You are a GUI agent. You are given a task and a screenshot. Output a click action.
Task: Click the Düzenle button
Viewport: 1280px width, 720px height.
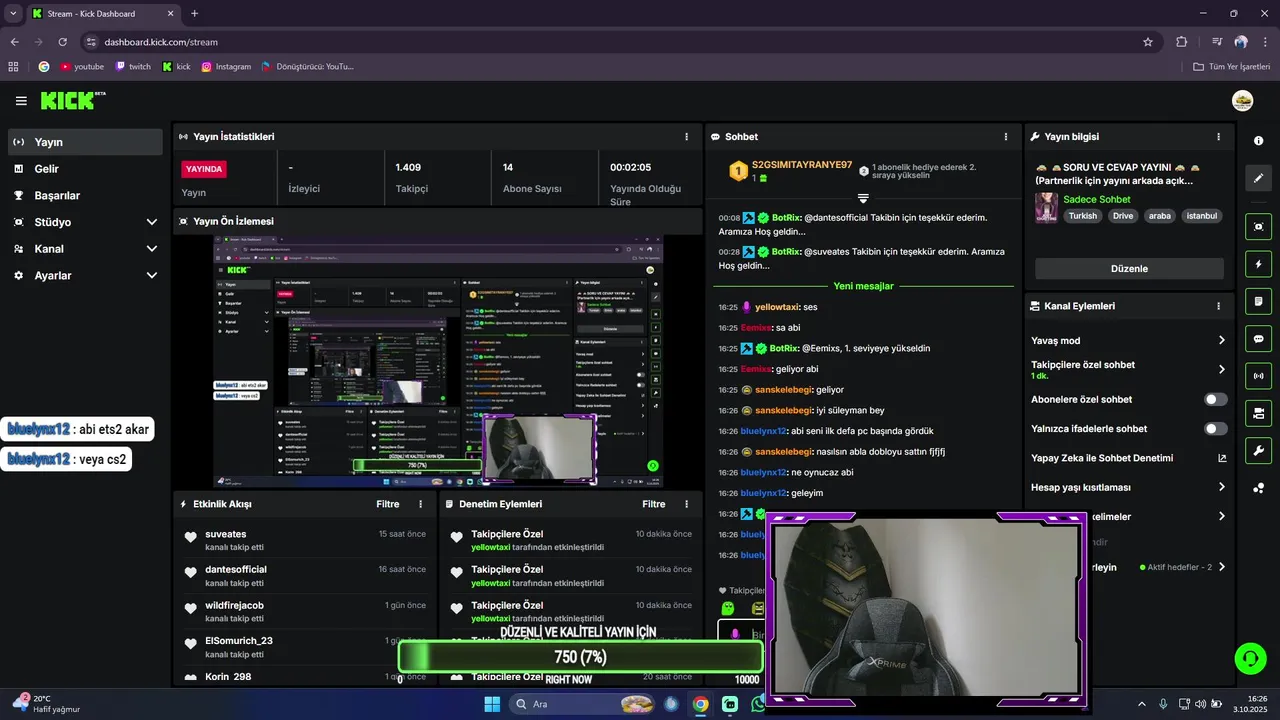coord(1129,268)
